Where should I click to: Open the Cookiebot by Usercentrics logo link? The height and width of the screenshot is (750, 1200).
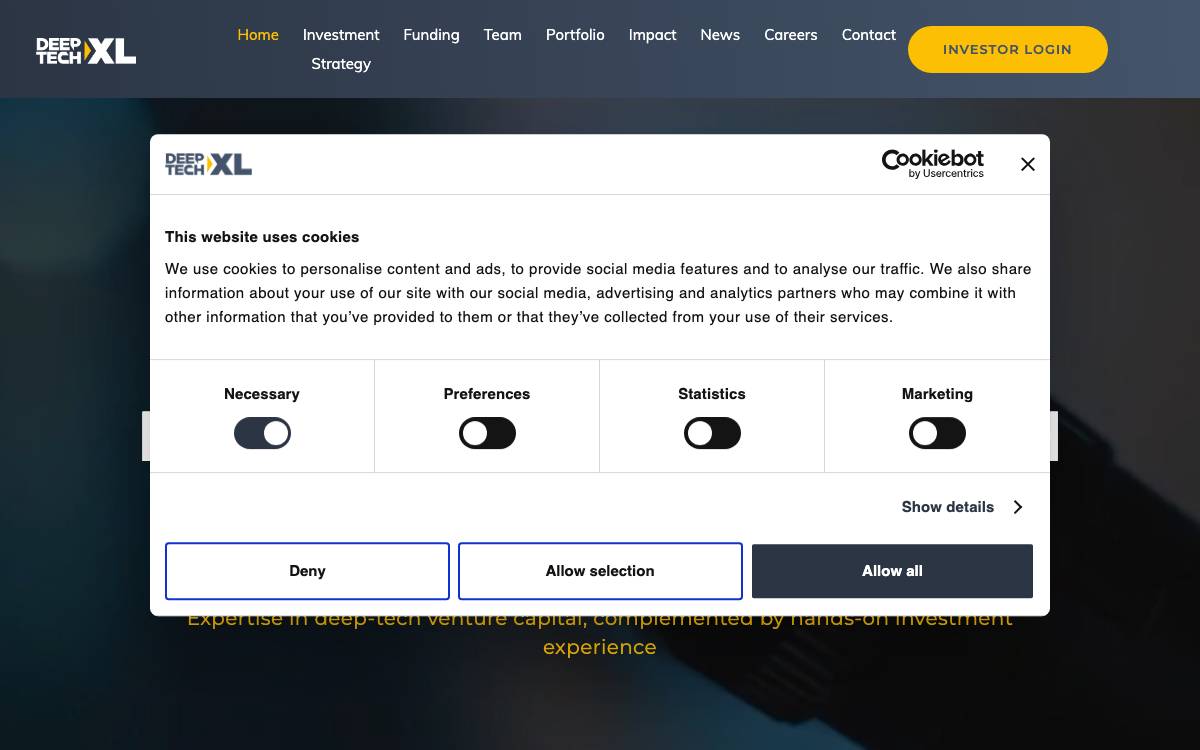pyautogui.click(x=932, y=164)
